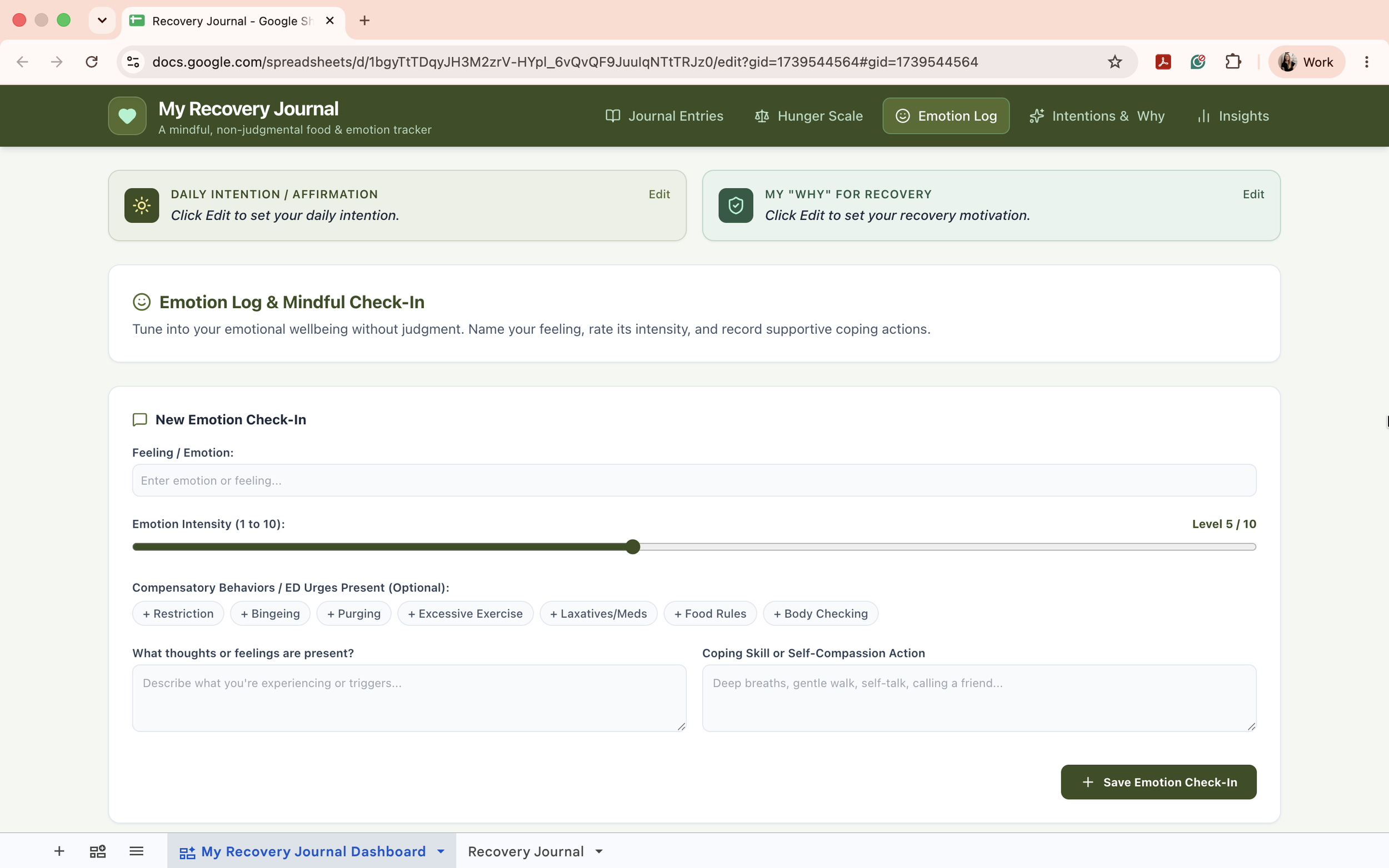The height and width of the screenshot is (868, 1389).
Task: Open Chrome's three-dot menu
Action: (x=1367, y=62)
